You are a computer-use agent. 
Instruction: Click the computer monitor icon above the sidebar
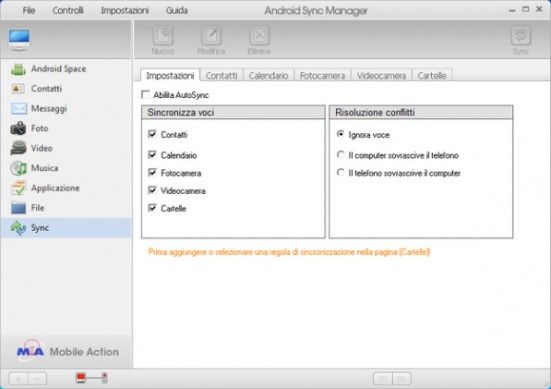(19, 40)
